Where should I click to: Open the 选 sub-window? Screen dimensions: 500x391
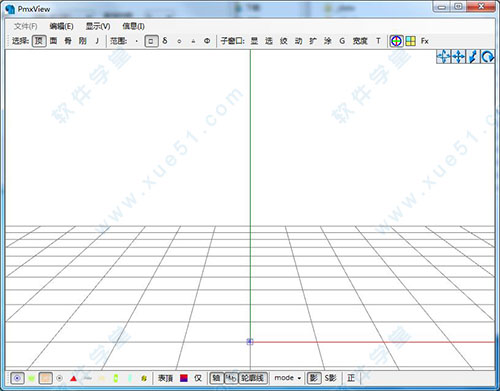[x=269, y=41]
